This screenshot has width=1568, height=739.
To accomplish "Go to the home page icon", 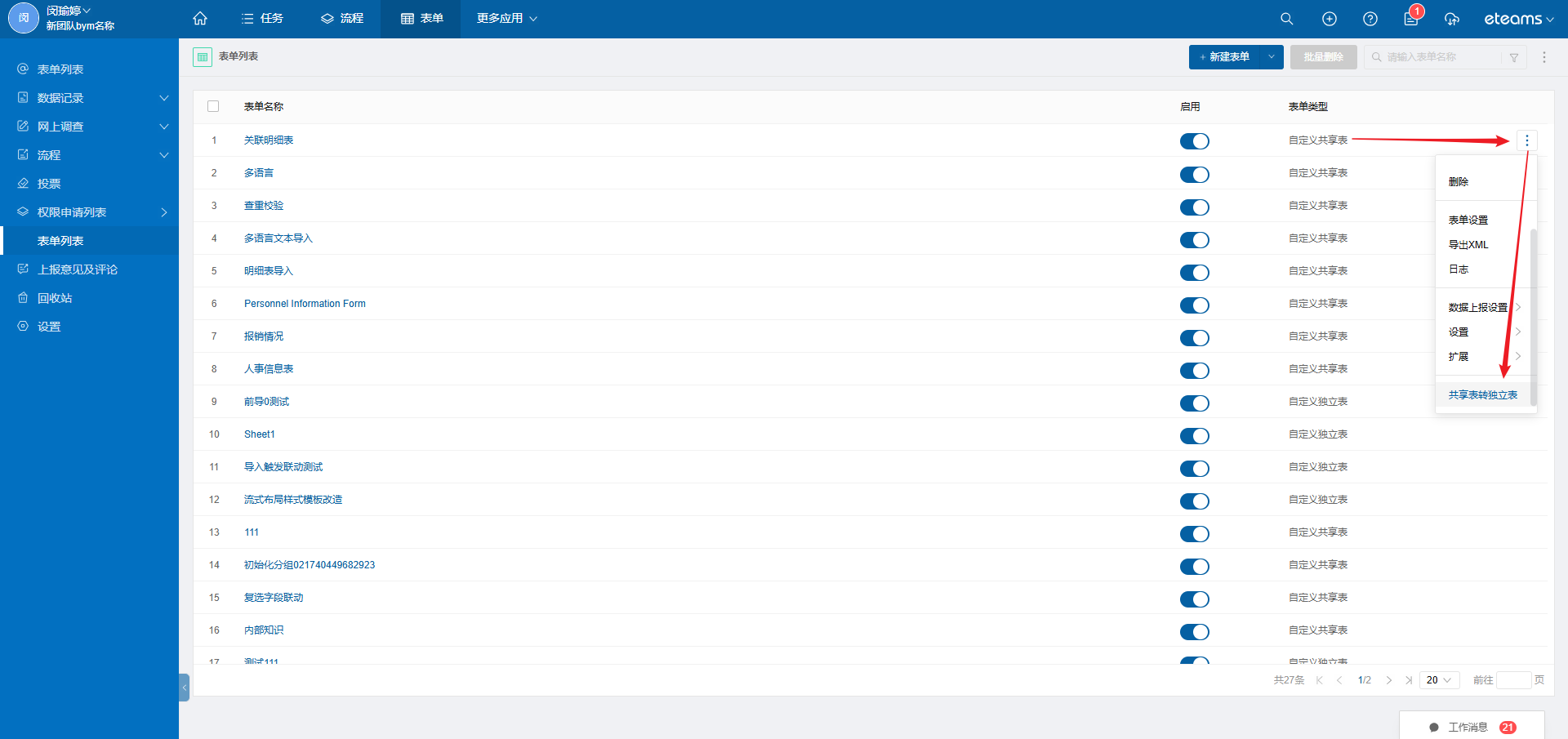I will point(200,18).
